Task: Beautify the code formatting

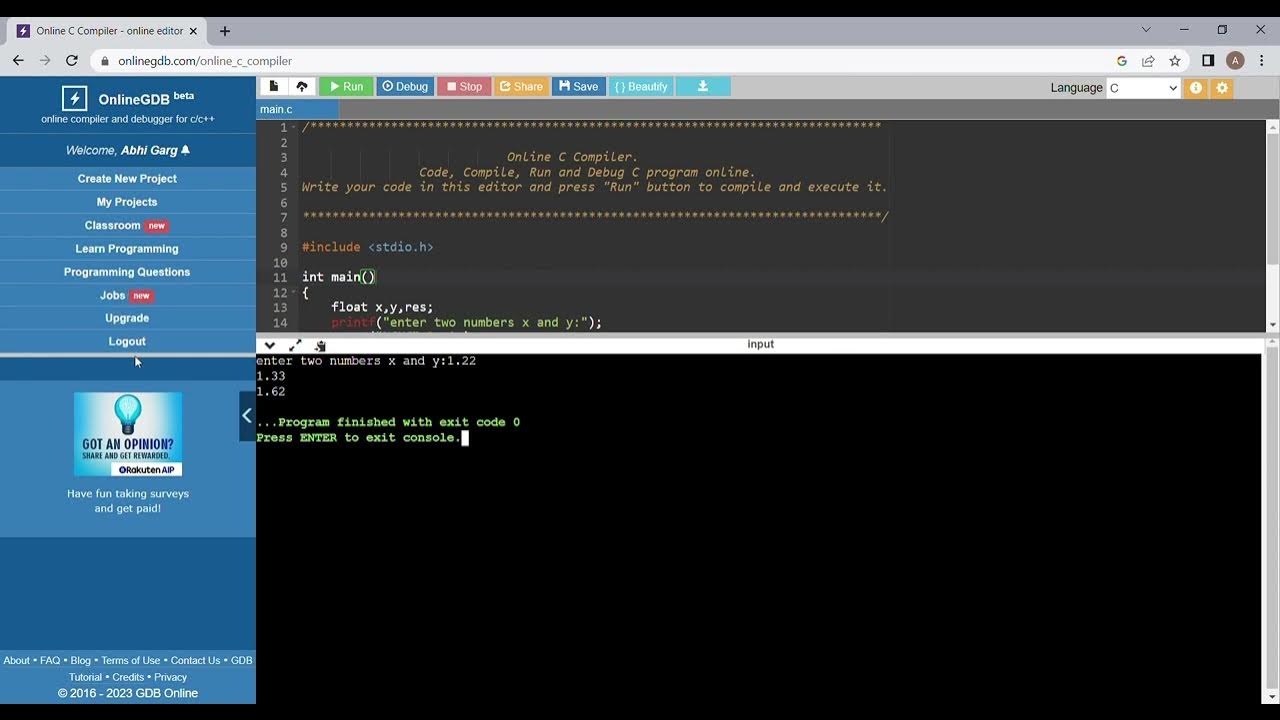Action: coord(641,87)
